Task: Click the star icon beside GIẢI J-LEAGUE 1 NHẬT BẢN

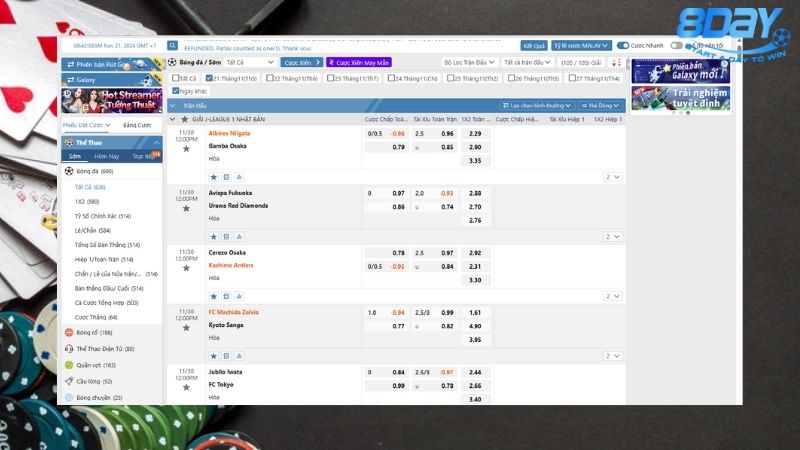Action: pos(185,119)
